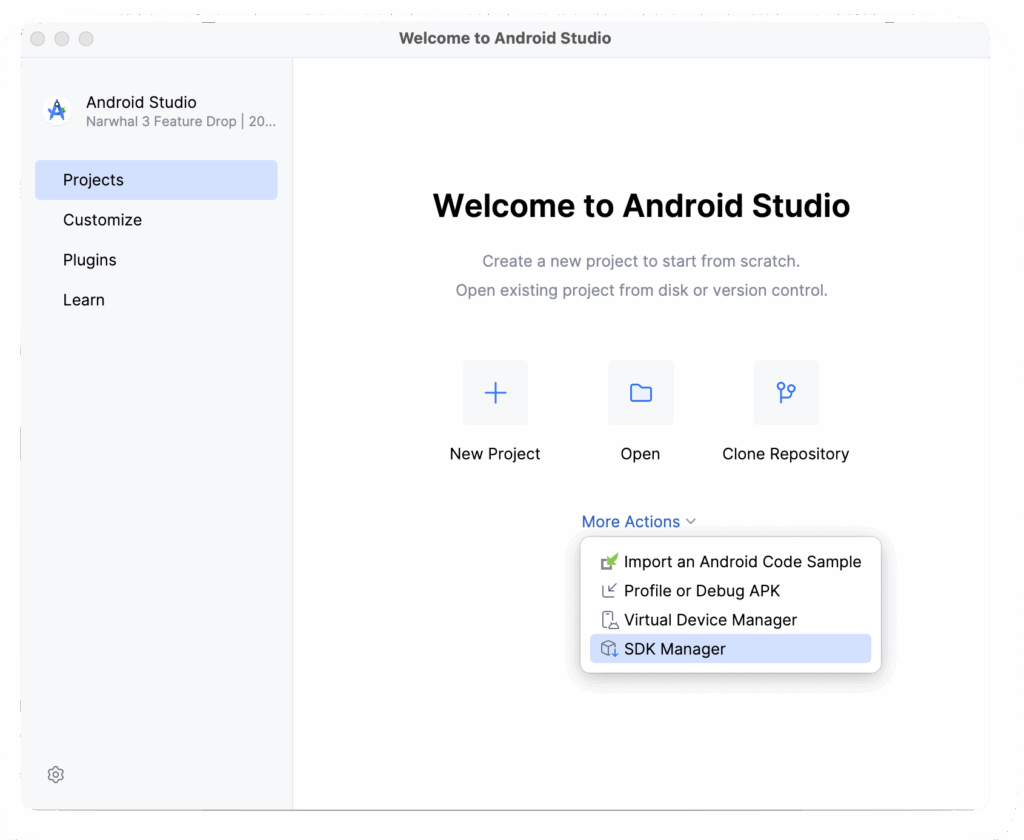
Task: Choose Import an Android Code Sample
Action: coord(730,562)
